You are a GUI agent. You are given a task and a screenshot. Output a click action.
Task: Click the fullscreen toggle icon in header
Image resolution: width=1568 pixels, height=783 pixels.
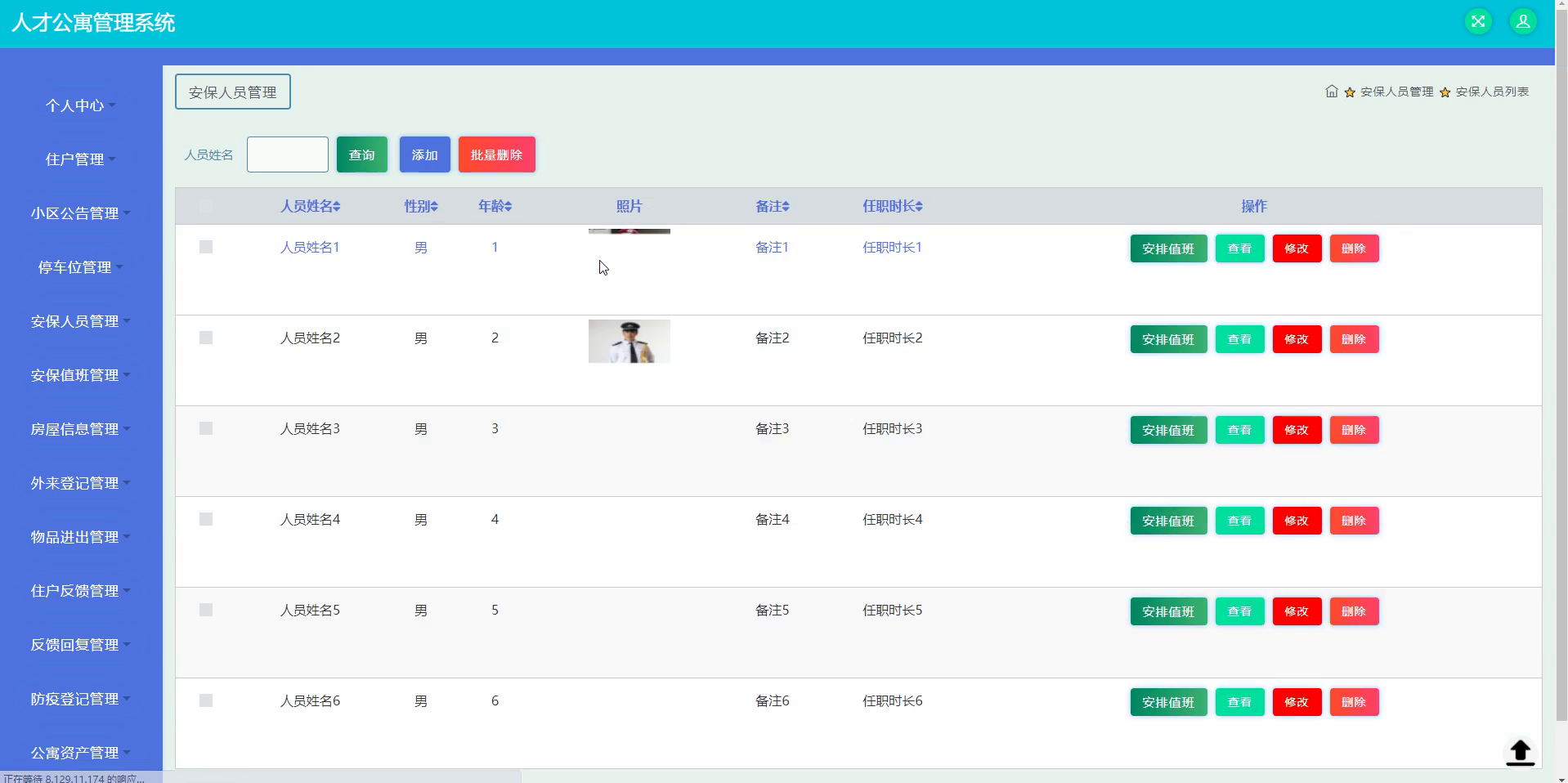coord(1478,22)
